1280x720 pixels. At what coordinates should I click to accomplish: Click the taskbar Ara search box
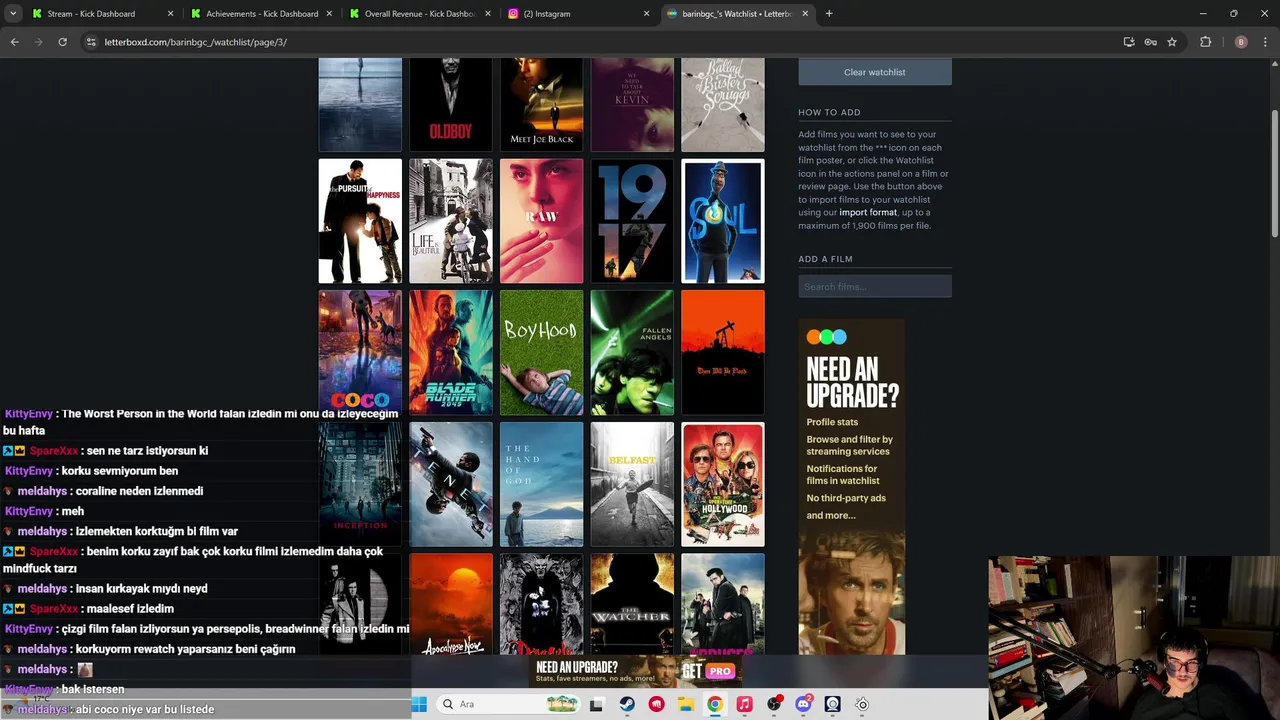508,704
